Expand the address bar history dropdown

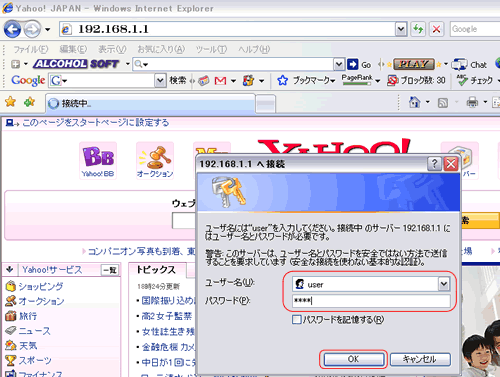(401, 29)
